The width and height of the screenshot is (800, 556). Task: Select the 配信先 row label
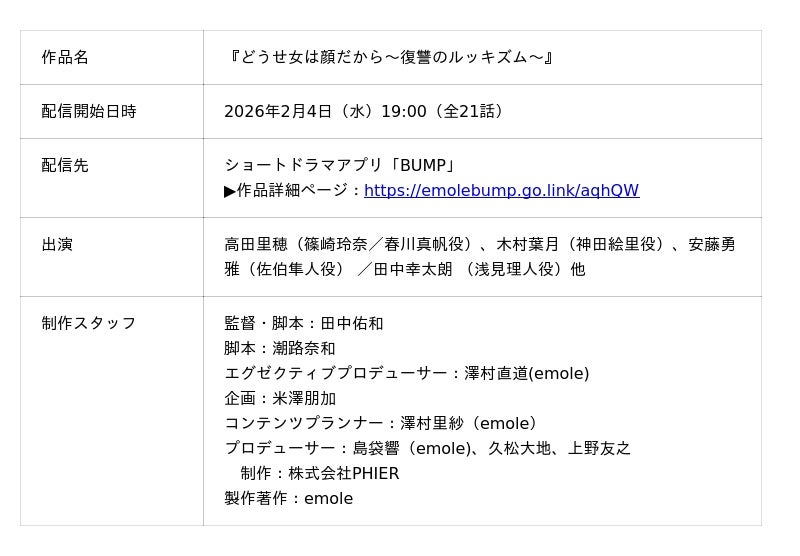tap(65, 165)
